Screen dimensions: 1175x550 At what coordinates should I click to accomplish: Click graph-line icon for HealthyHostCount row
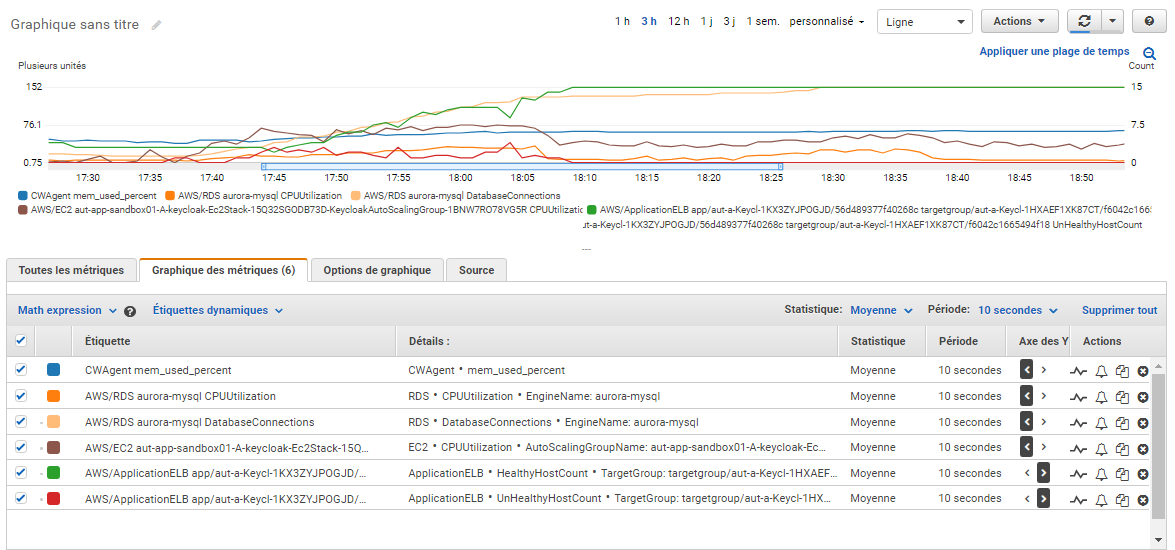tap(1078, 474)
